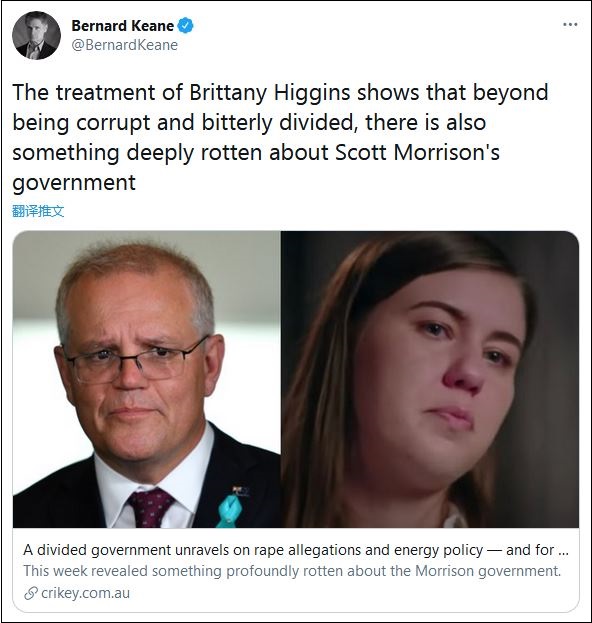Screen dimensions: 592x623
Task: Select the photo of the woman with long hair
Action: (430, 379)
